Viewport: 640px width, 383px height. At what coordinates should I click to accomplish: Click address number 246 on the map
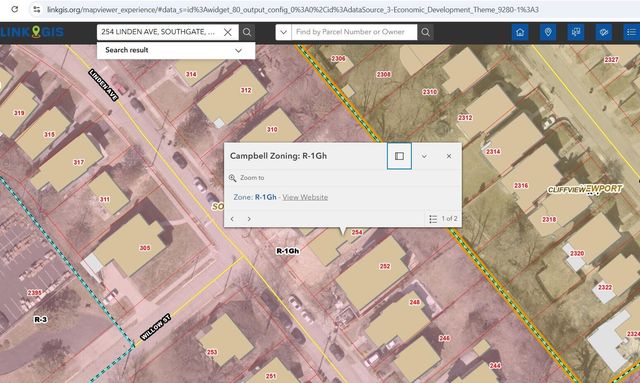point(444,338)
